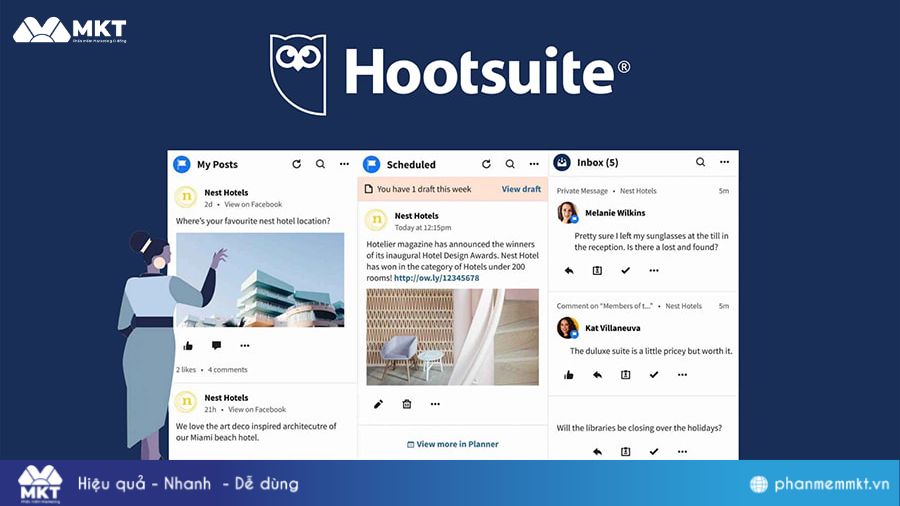
Task: Click the phanmemmkt.vn website link
Action: (820, 484)
